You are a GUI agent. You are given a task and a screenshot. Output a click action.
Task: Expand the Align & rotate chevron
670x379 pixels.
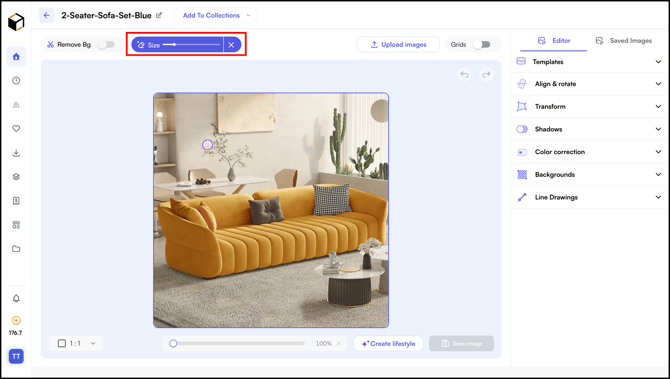point(658,84)
